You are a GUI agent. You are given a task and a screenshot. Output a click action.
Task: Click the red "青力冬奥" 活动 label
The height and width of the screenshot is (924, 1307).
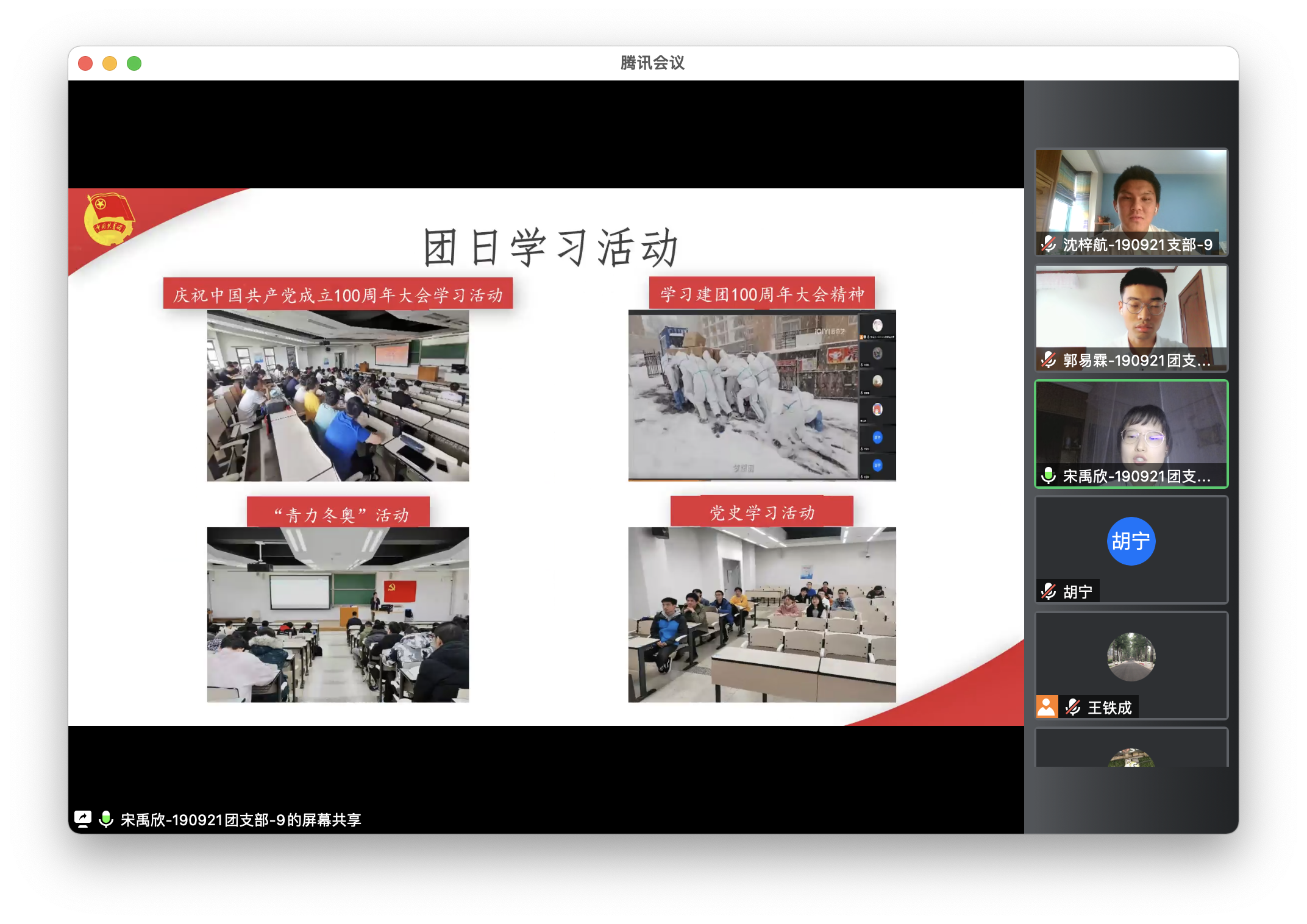pos(338,514)
